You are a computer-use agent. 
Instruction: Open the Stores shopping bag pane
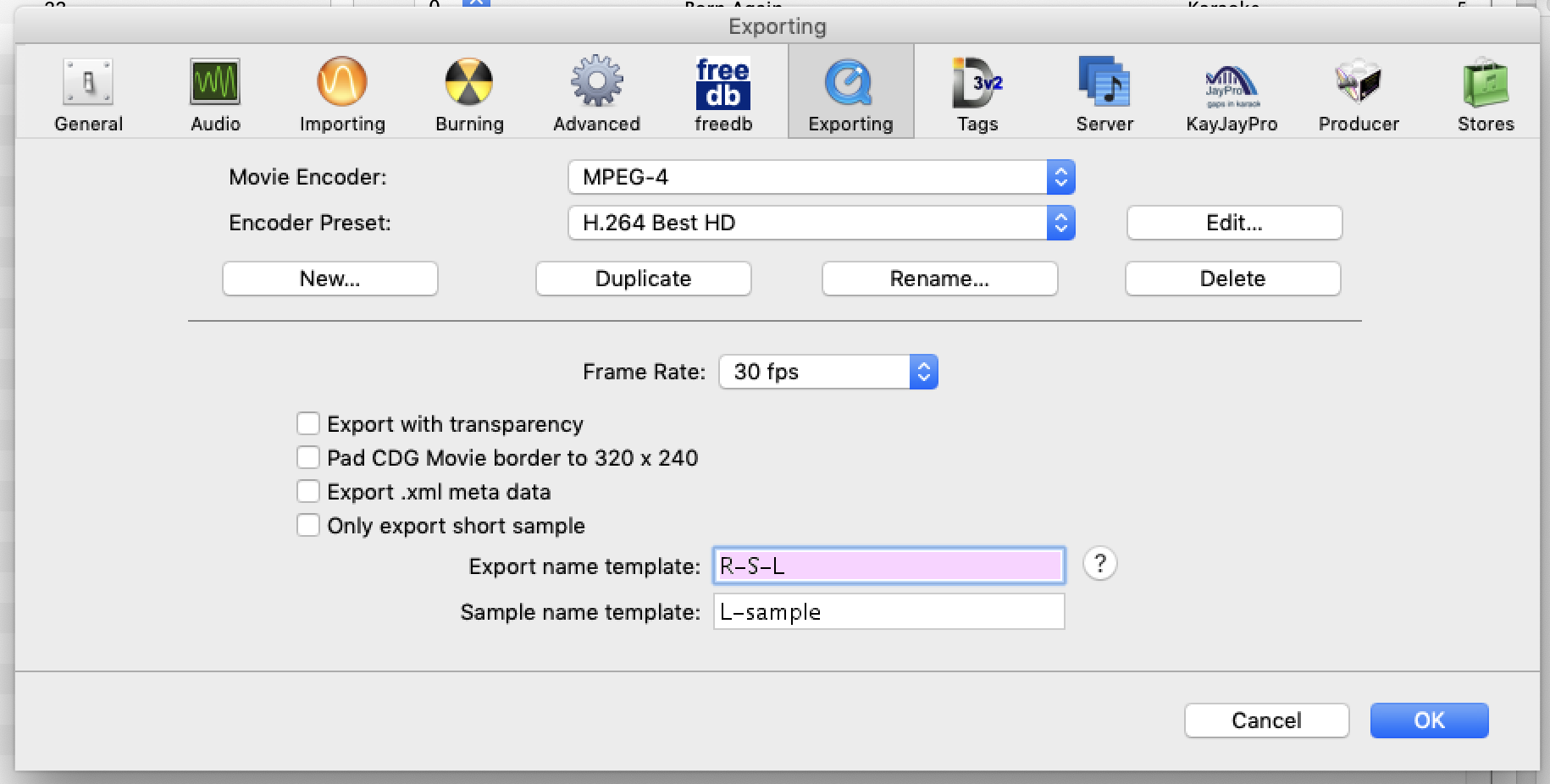click(1486, 94)
